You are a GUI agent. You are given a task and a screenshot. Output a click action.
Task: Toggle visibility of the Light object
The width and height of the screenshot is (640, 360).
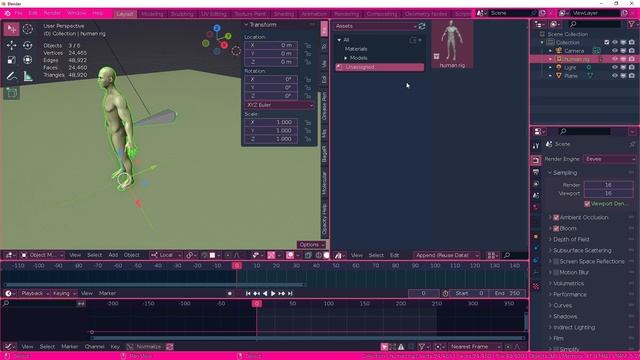point(615,67)
